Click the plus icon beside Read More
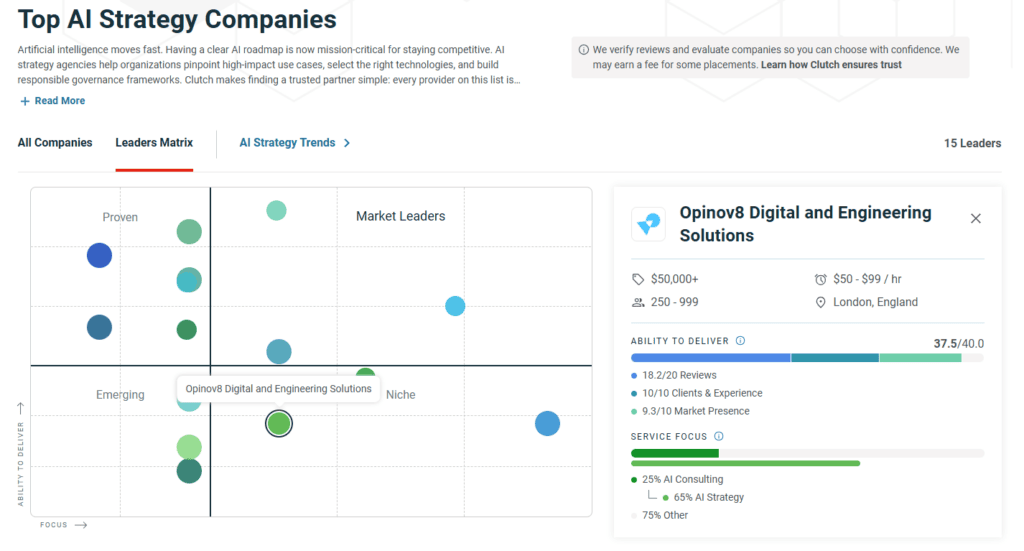 tap(25, 101)
